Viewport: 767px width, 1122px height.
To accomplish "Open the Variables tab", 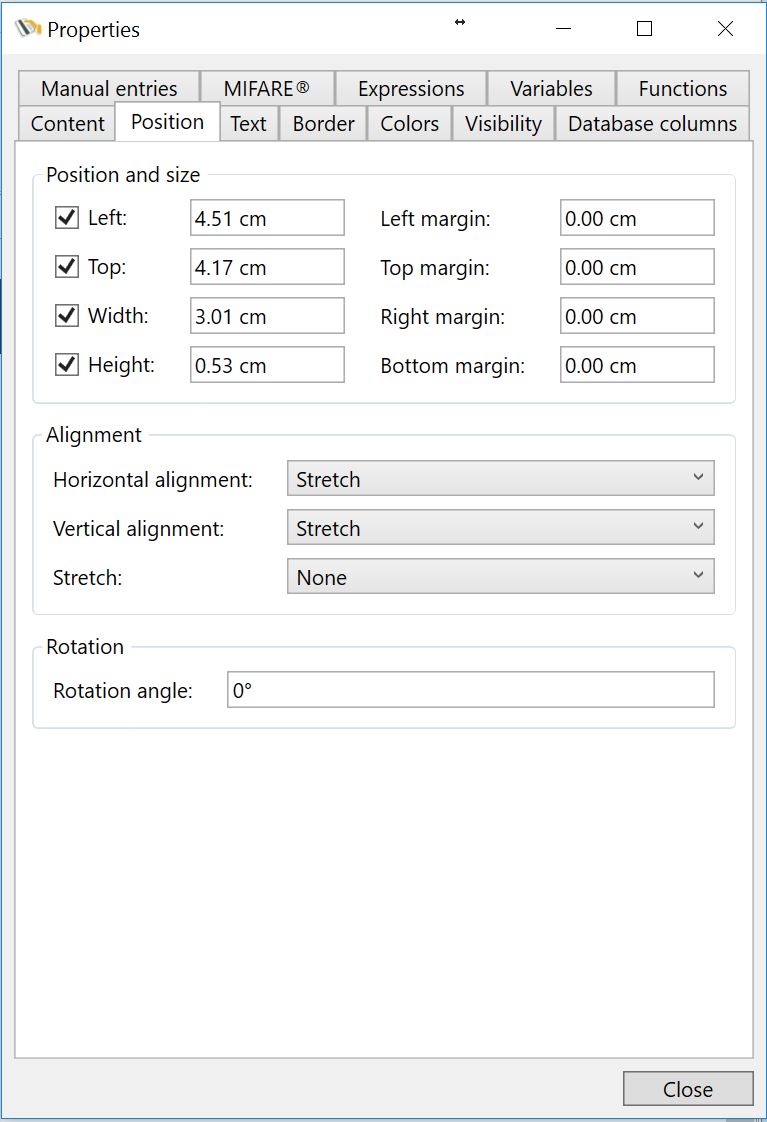I will 551,89.
